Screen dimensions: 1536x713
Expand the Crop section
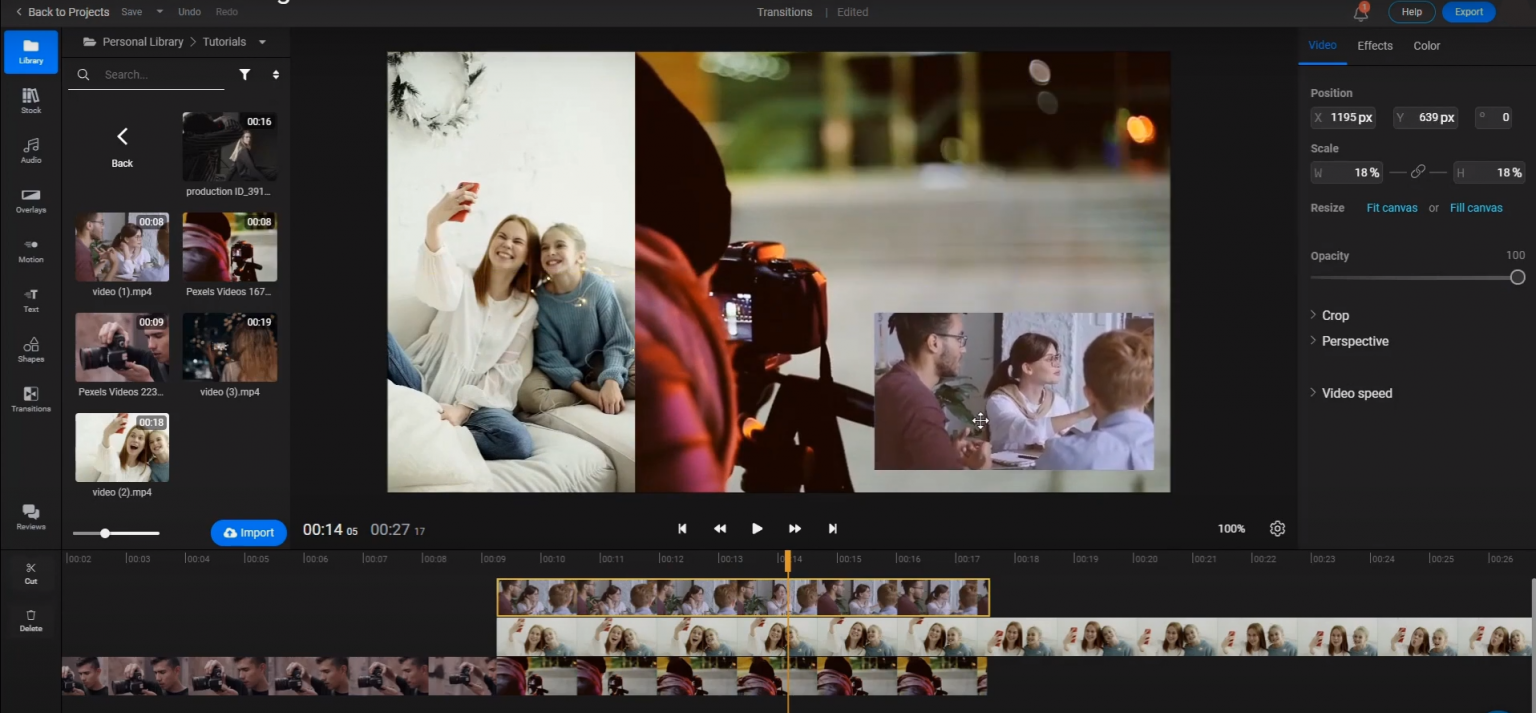tap(1335, 315)
